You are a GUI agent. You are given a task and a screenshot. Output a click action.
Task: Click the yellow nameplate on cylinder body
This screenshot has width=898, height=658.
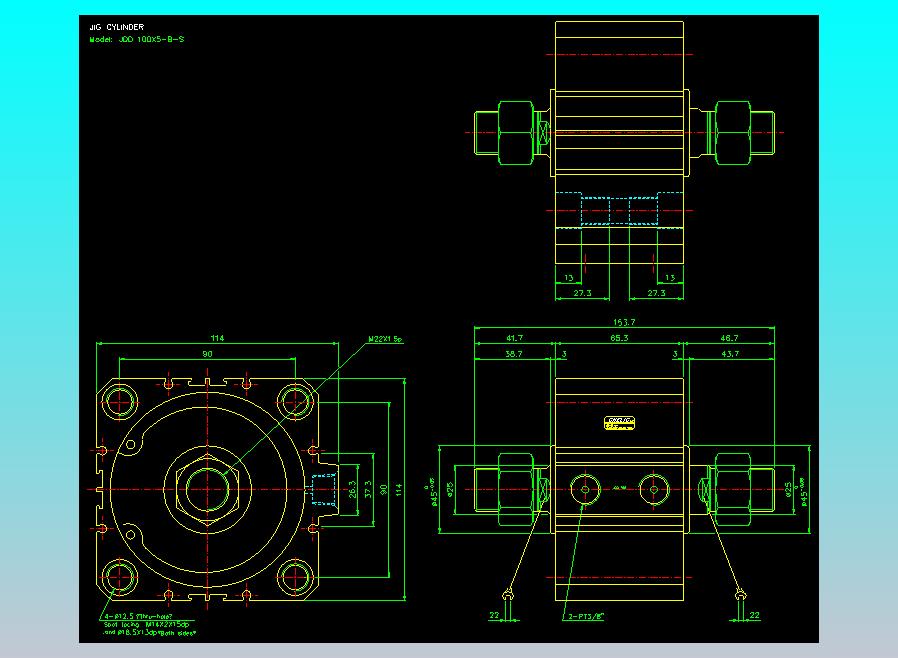[619, 423]
